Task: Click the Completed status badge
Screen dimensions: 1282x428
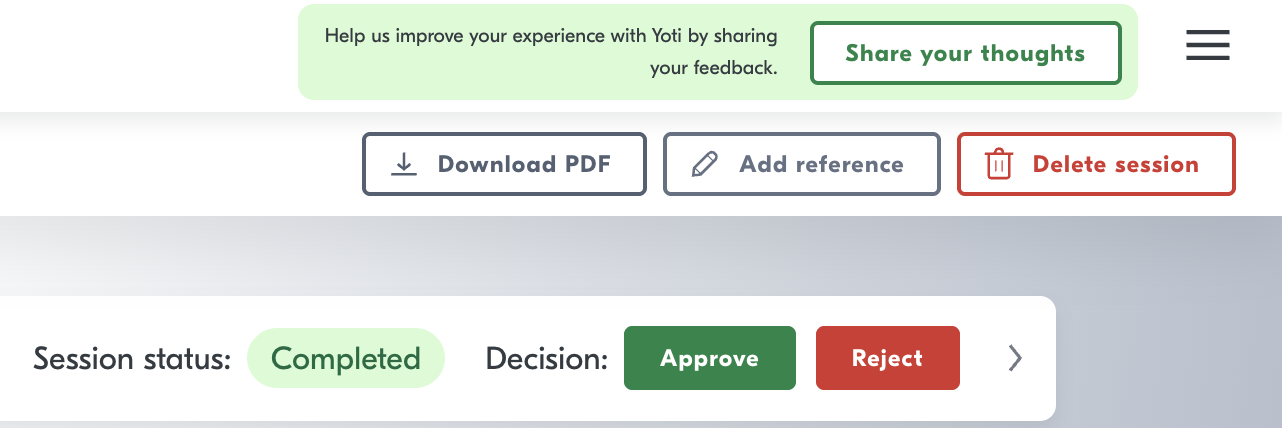Action: 345,358
